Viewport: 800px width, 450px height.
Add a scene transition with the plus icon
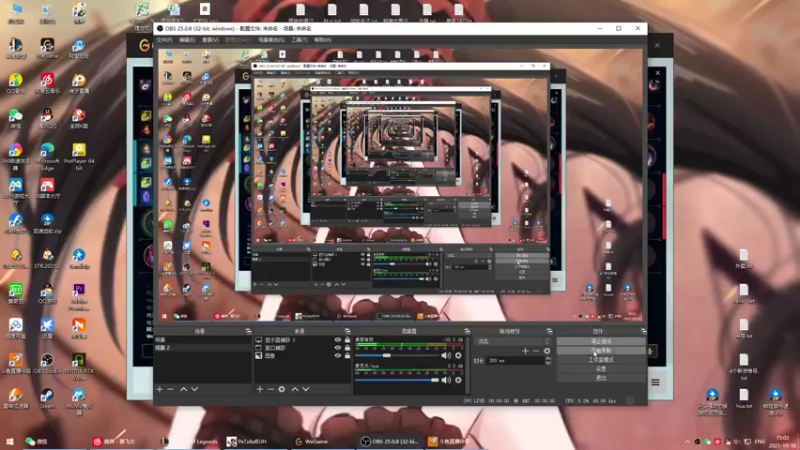tap(525, 351)
